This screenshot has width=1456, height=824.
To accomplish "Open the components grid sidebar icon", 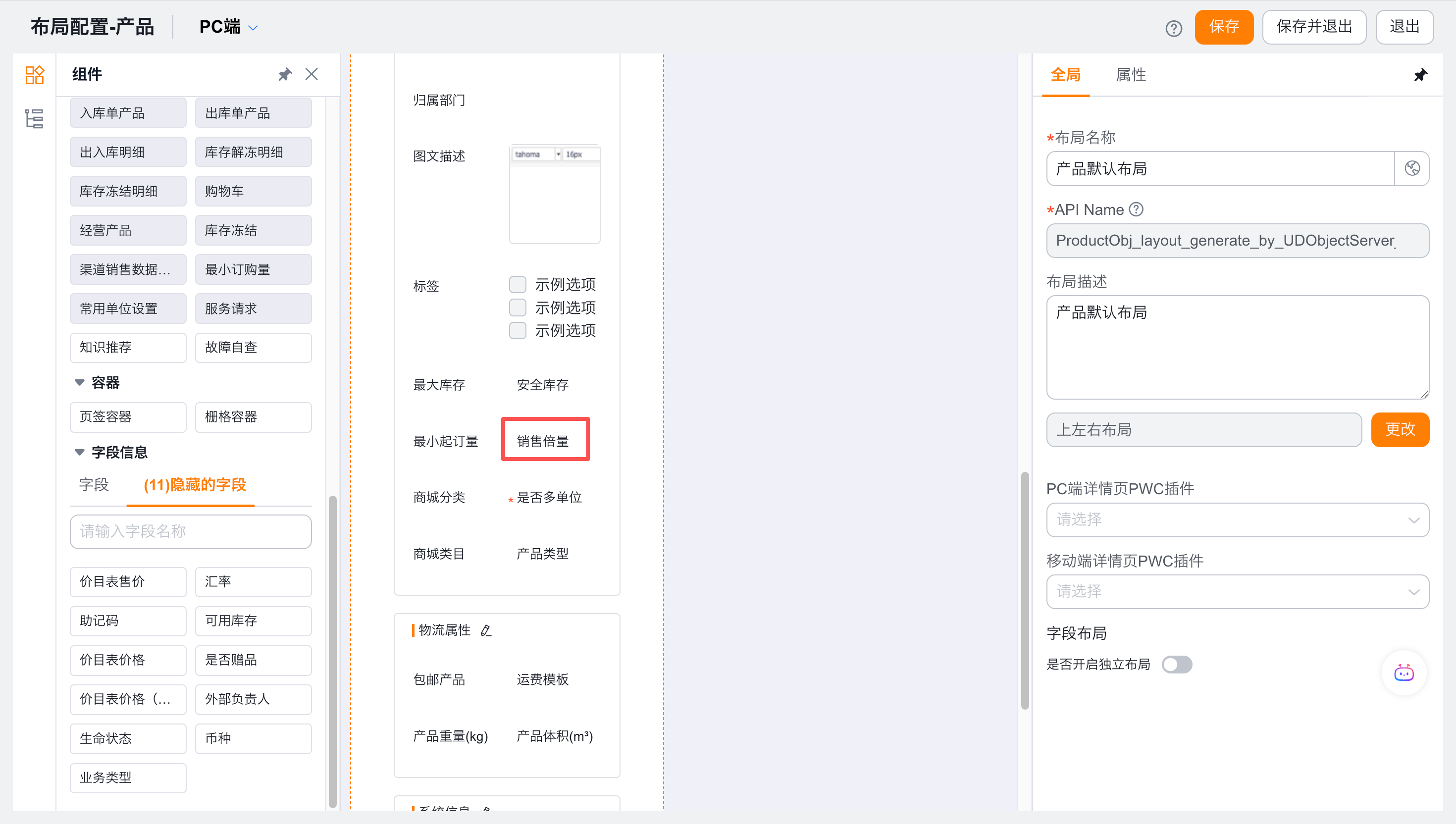I will 34,75.
